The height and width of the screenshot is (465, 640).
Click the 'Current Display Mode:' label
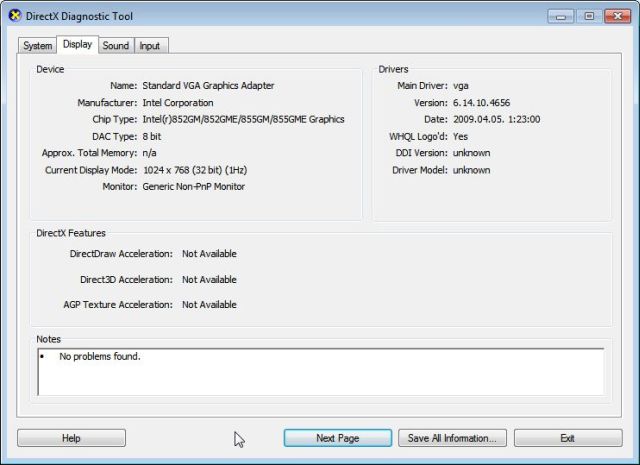pos(91,170)
